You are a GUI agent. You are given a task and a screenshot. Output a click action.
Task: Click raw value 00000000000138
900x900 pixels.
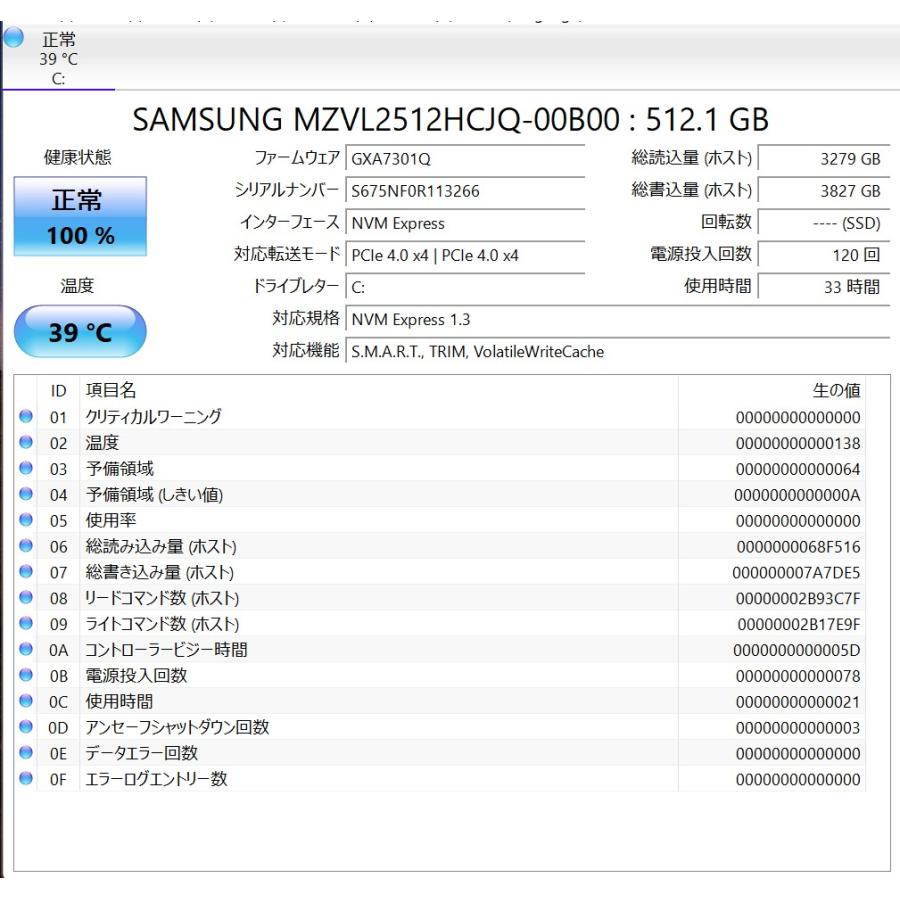[798, 443]
